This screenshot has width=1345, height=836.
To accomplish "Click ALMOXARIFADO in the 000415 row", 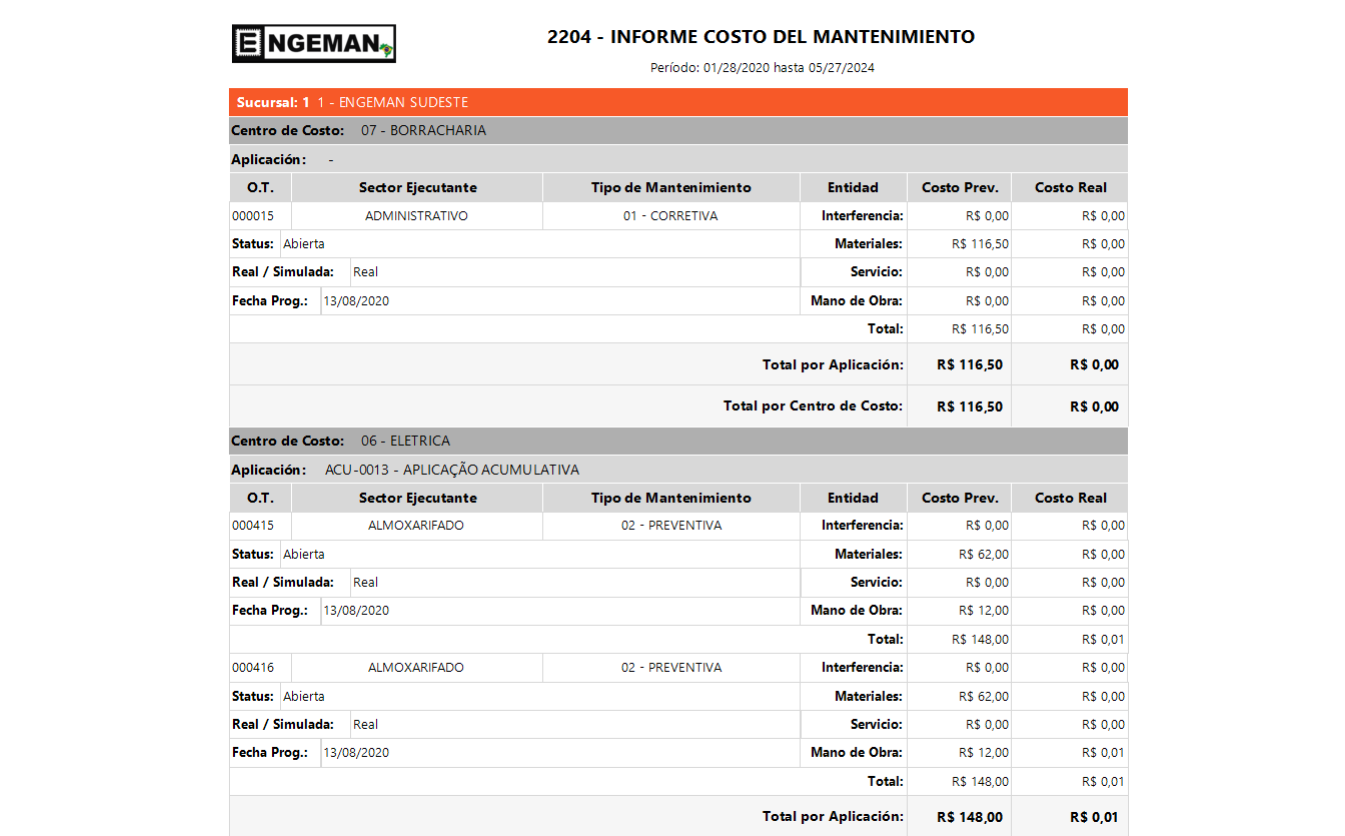I will (416, 525).
